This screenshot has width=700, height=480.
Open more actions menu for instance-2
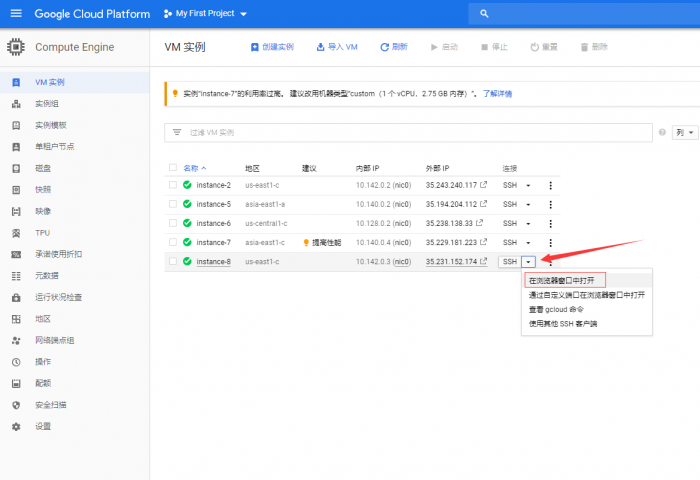550,185
